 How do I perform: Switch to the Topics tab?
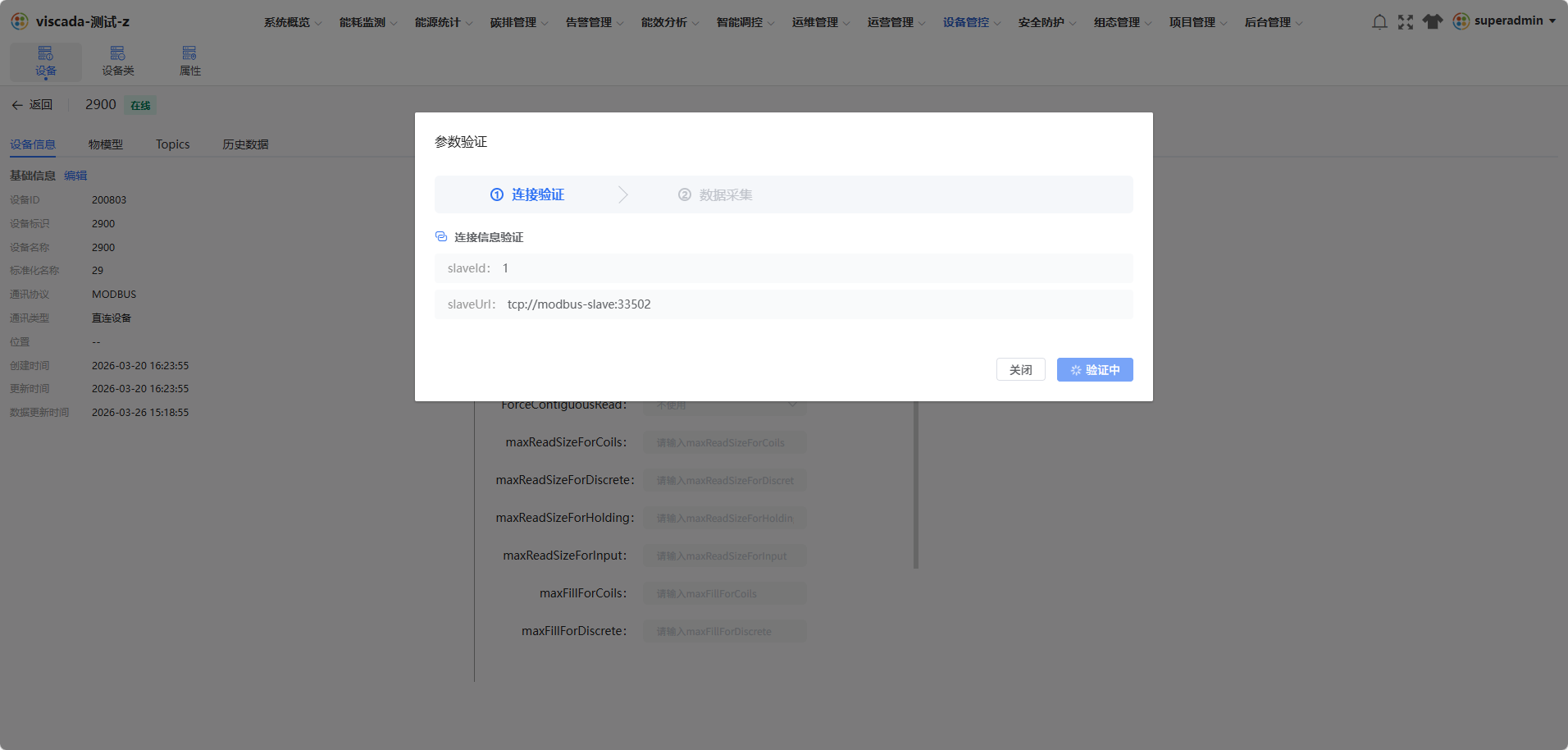tap(173, 144)
